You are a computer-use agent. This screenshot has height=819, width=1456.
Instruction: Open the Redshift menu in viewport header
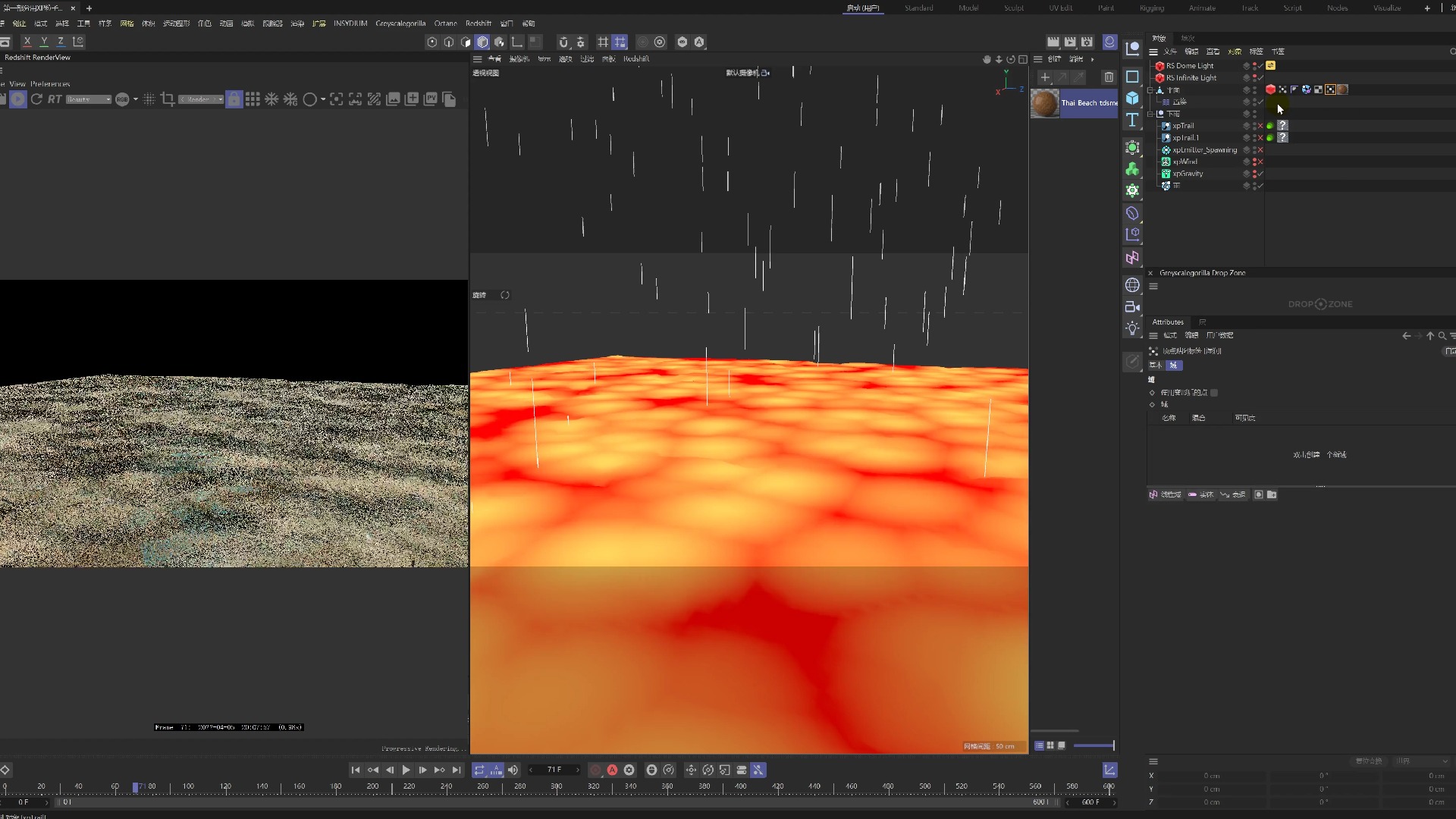click(636, 59)
